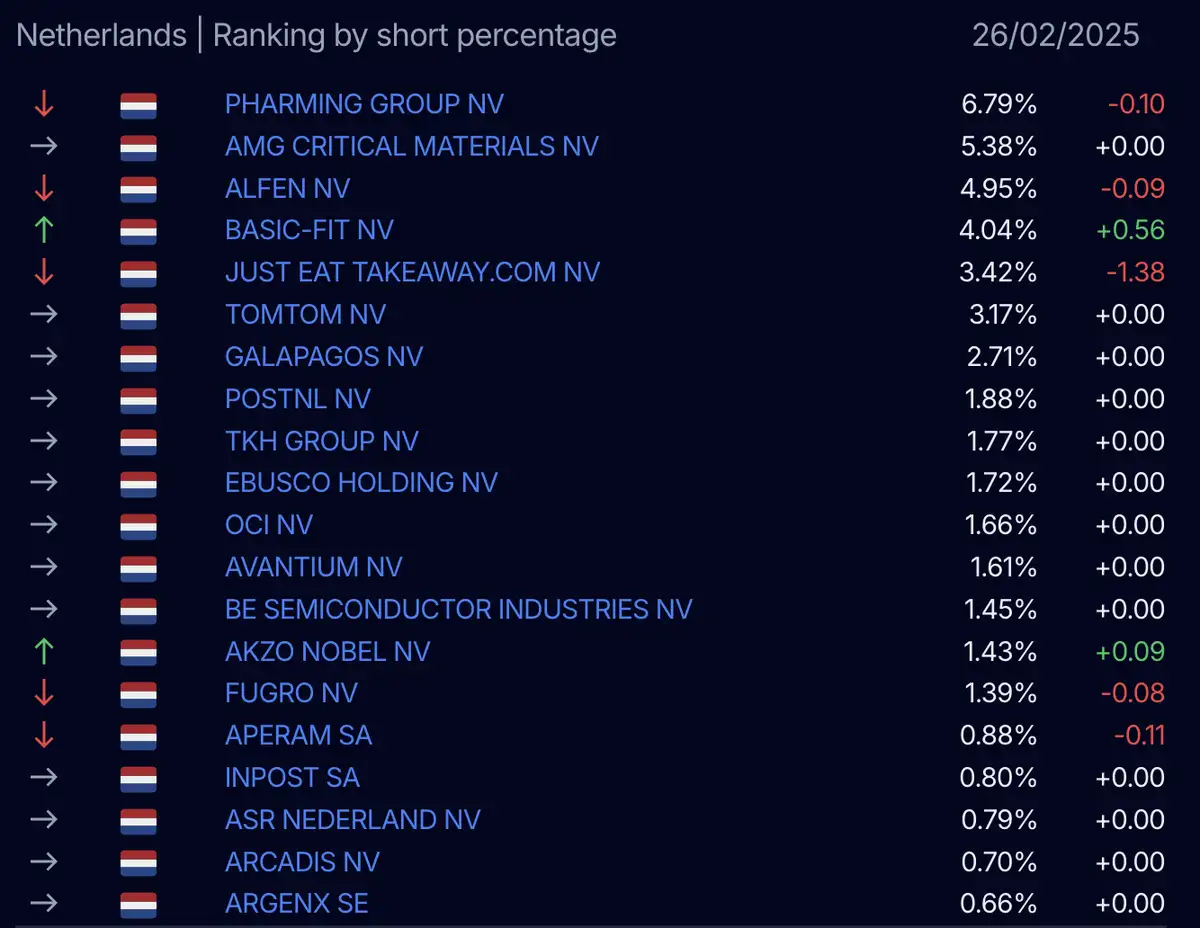Click the green up arrow beside Basic-Fit
The image size is (1200, 928).
click(43, 230)
